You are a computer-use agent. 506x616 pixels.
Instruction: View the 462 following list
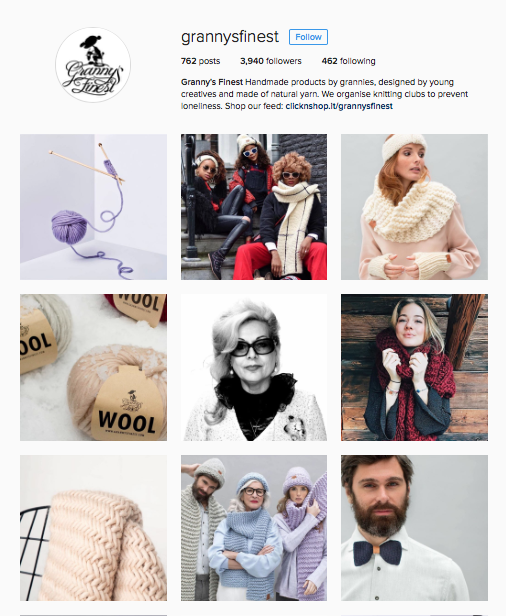coord(348,61)
